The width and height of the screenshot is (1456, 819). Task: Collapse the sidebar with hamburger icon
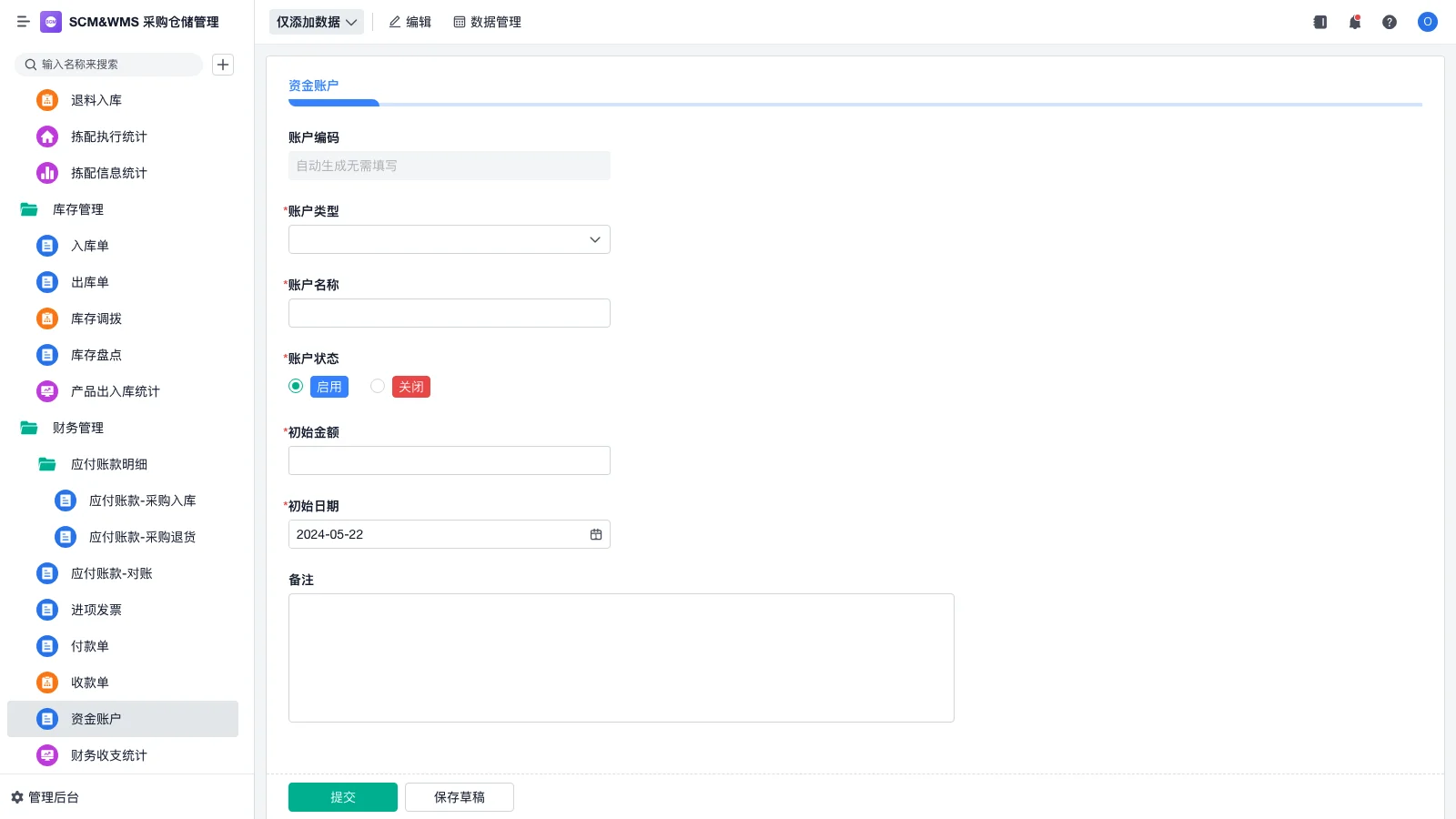24,22
